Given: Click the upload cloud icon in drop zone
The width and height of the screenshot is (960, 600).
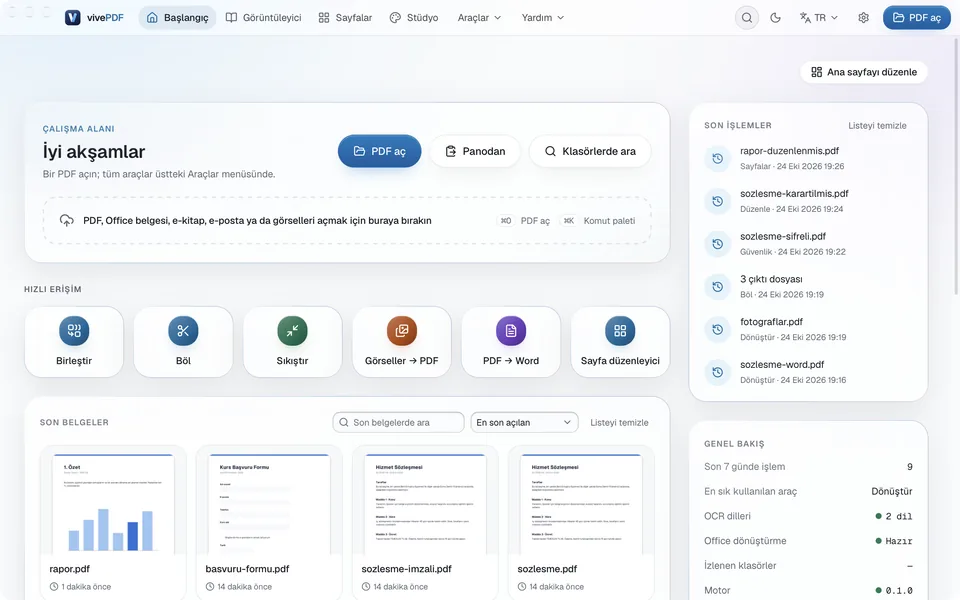Looking at the screenshot, I should coord(67,220).
